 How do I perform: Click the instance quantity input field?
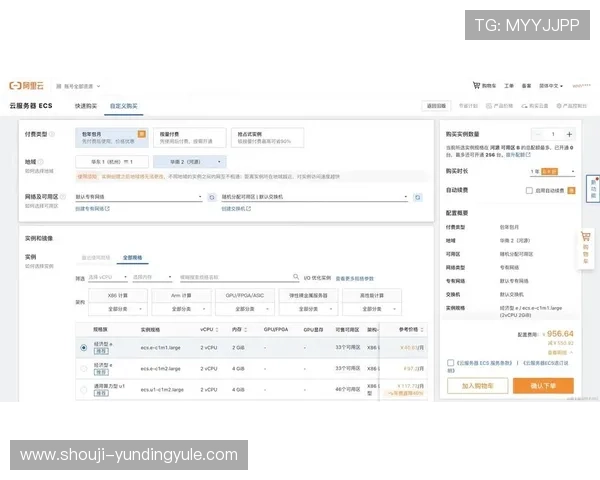coord(553,134)
